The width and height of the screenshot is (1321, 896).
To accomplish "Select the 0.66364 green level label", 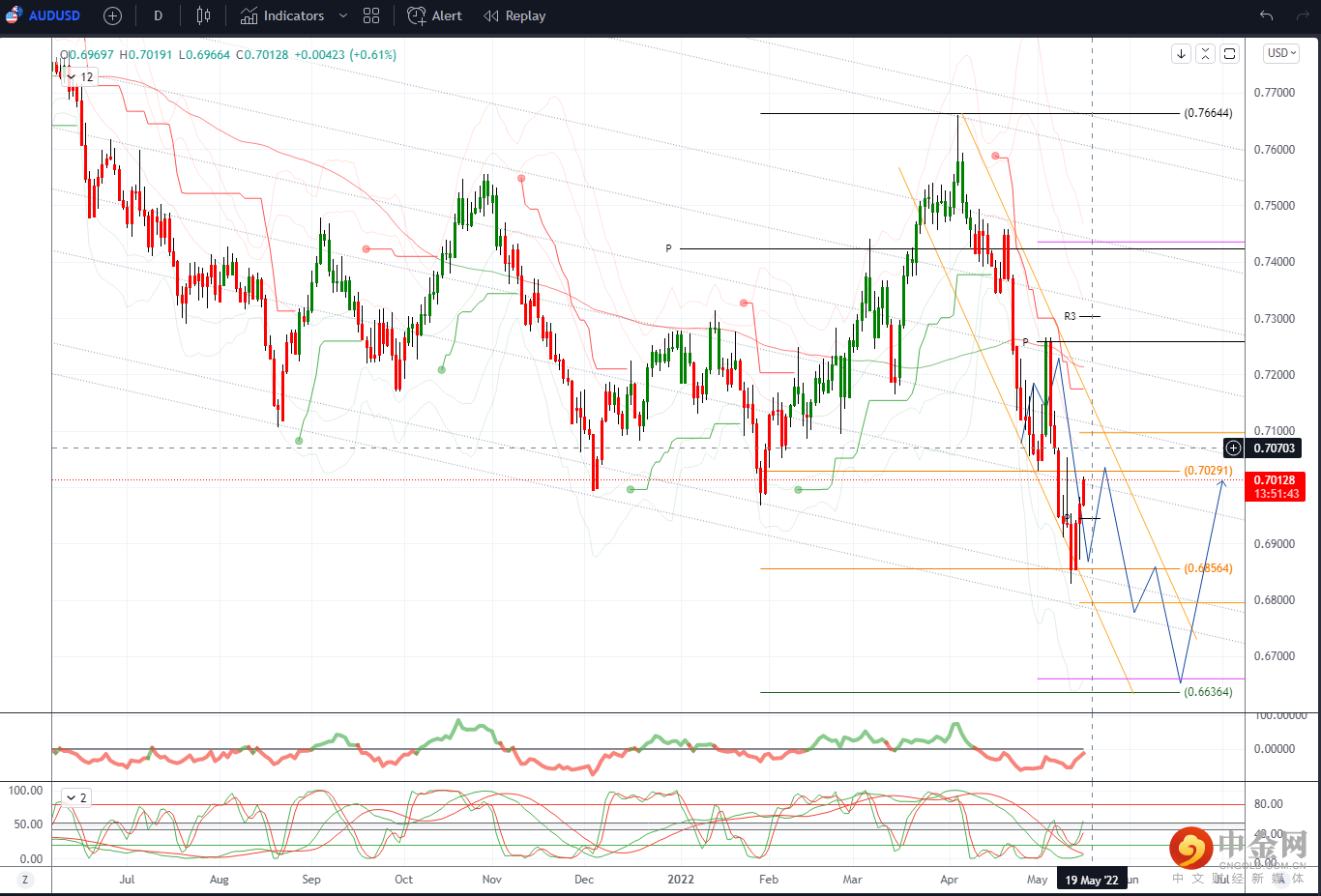I will coord(1208,692).
